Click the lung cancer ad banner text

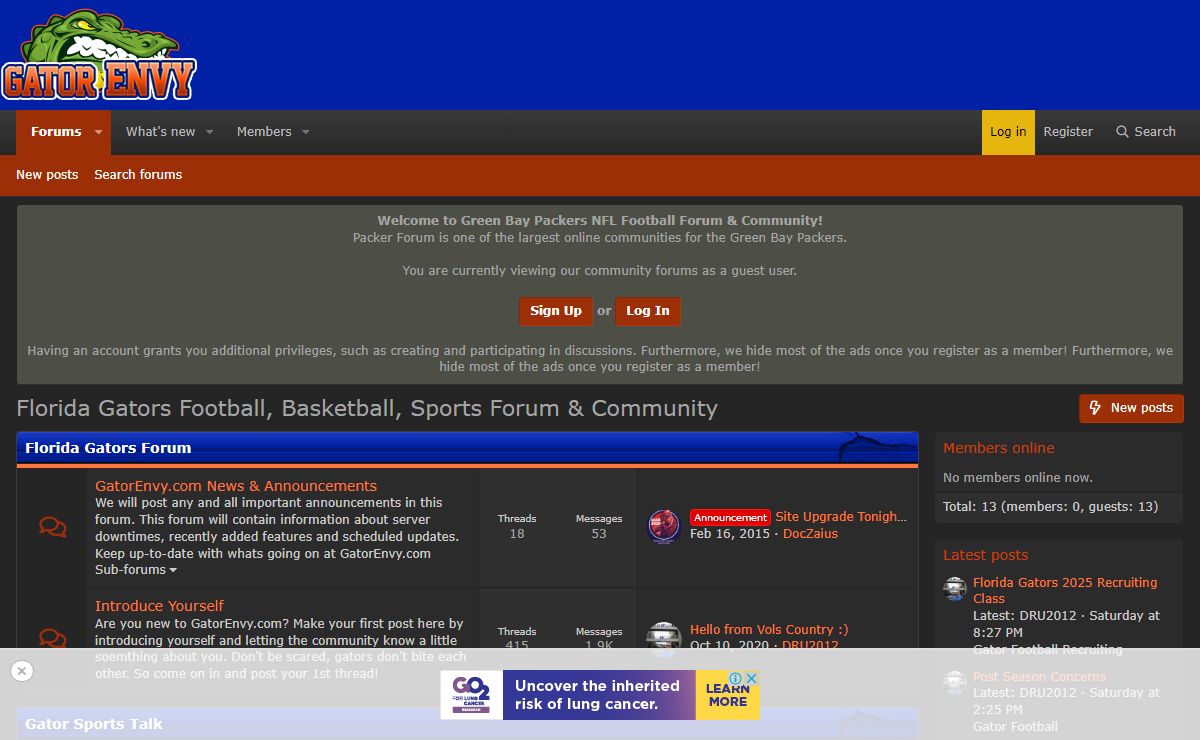point(597,695)
